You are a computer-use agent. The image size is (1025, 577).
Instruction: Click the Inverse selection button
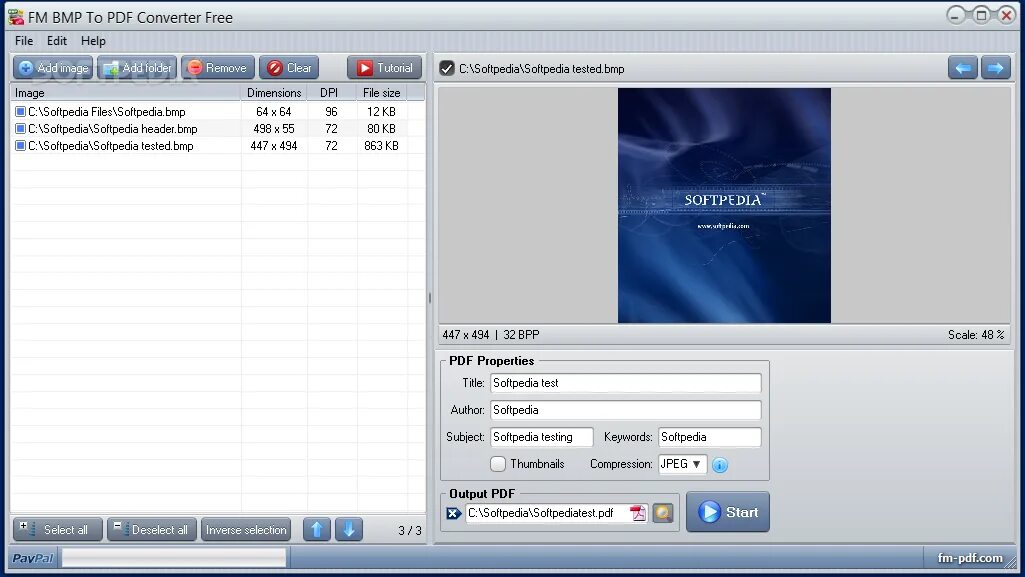(246, 529)
